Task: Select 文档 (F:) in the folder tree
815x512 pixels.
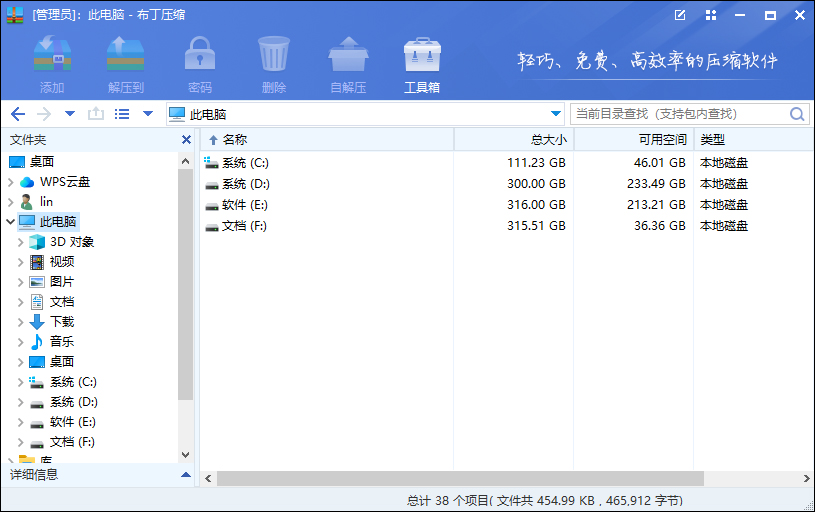Action: click(62, 442)
